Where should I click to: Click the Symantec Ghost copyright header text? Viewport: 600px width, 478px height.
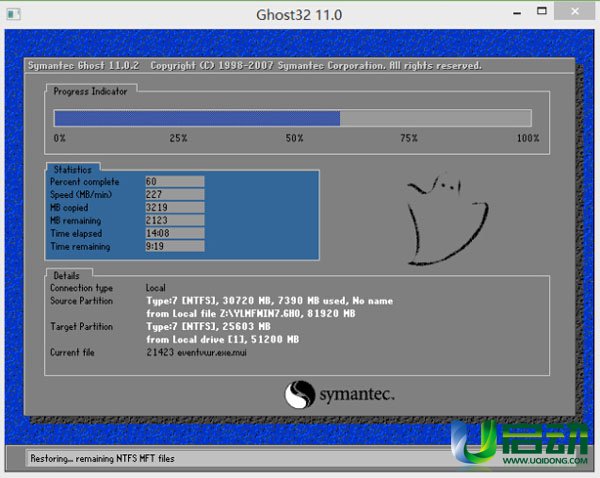255,66
